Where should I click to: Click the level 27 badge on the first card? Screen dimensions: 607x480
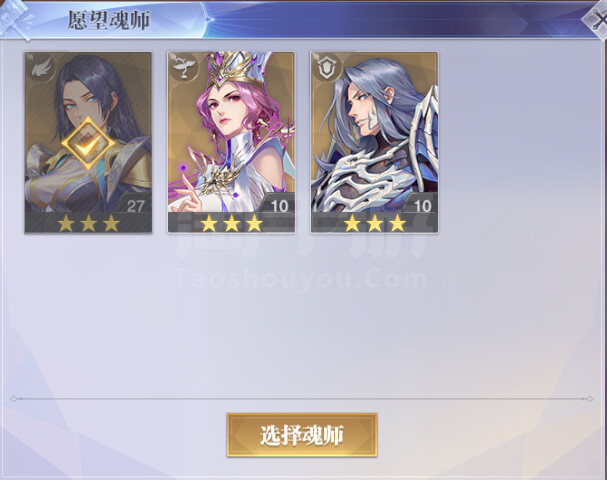tap(135, 205)
